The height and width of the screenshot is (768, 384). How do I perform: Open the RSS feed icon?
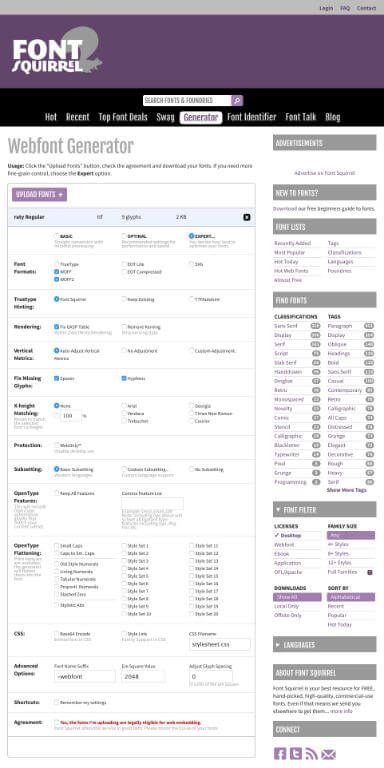point(312,753)
